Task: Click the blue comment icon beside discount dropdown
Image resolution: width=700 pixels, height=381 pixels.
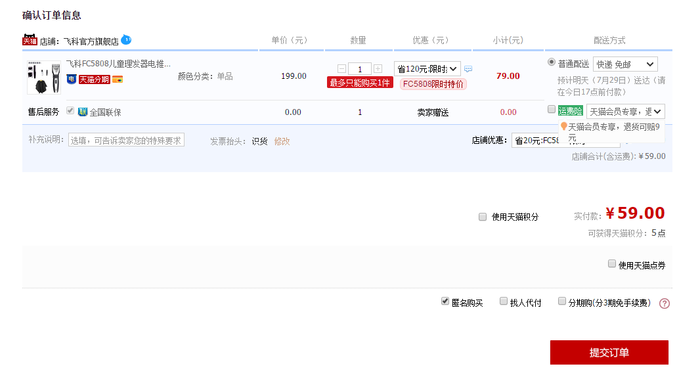Action: (x=468, y=69)
